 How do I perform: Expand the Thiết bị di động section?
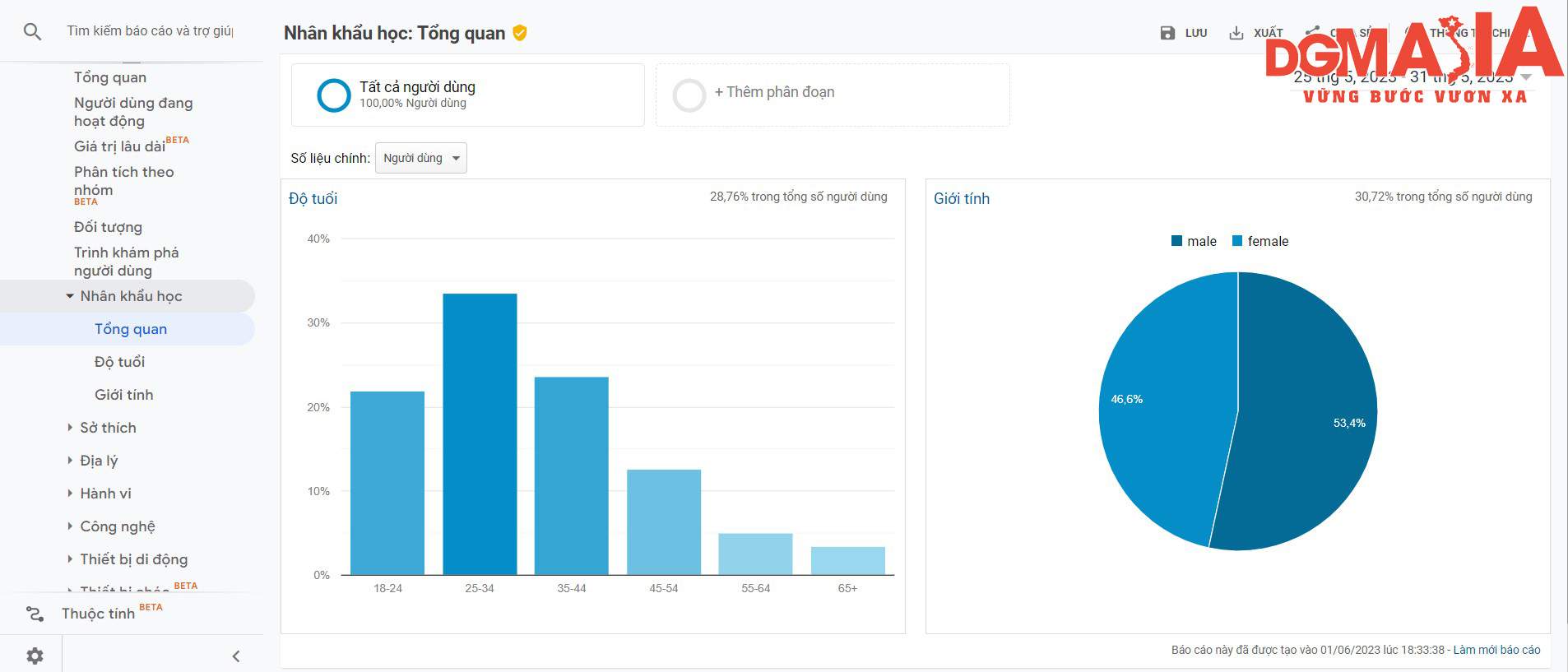70,559
